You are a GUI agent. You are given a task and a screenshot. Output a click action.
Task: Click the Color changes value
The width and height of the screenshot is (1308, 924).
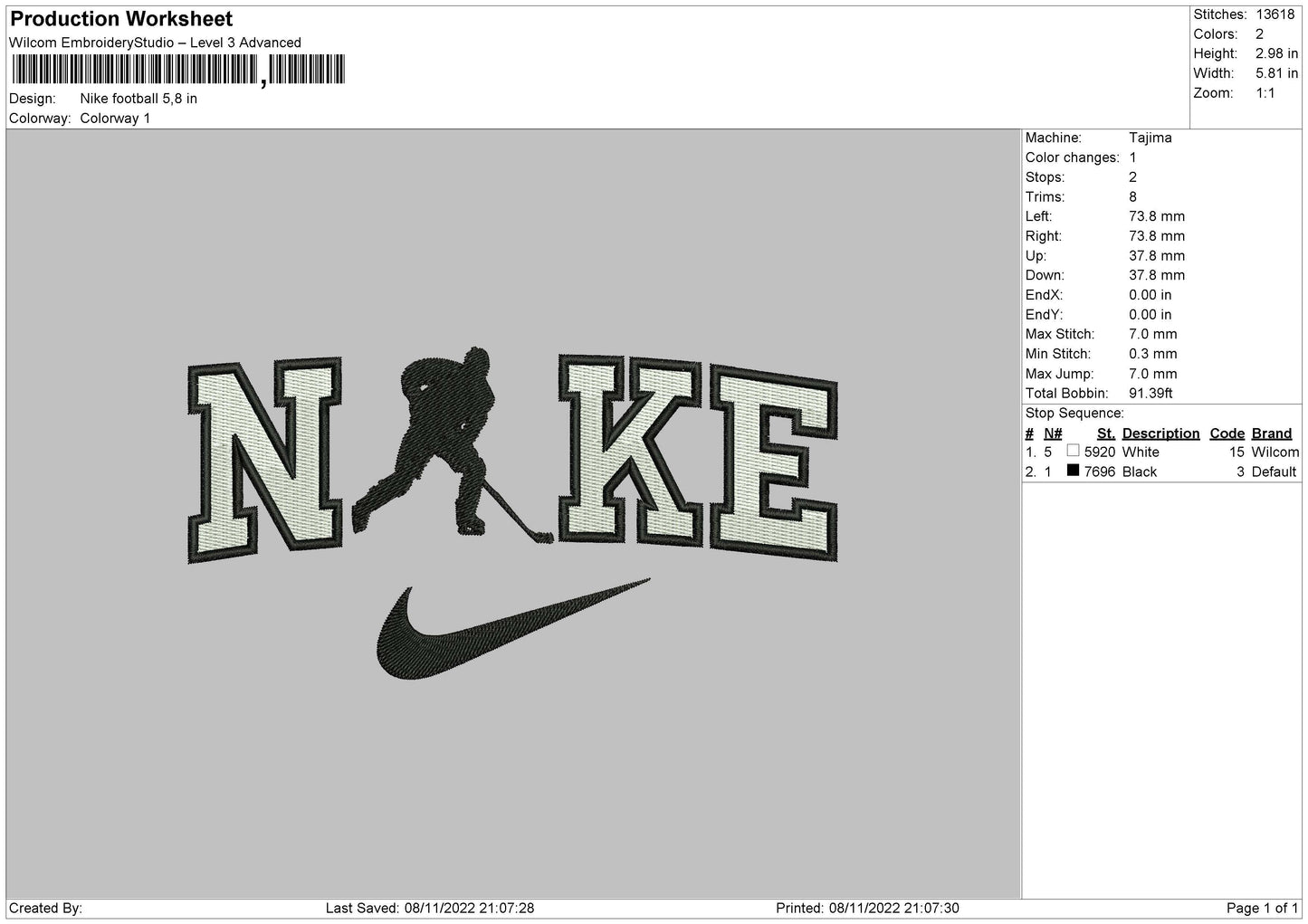[1132, 157]
